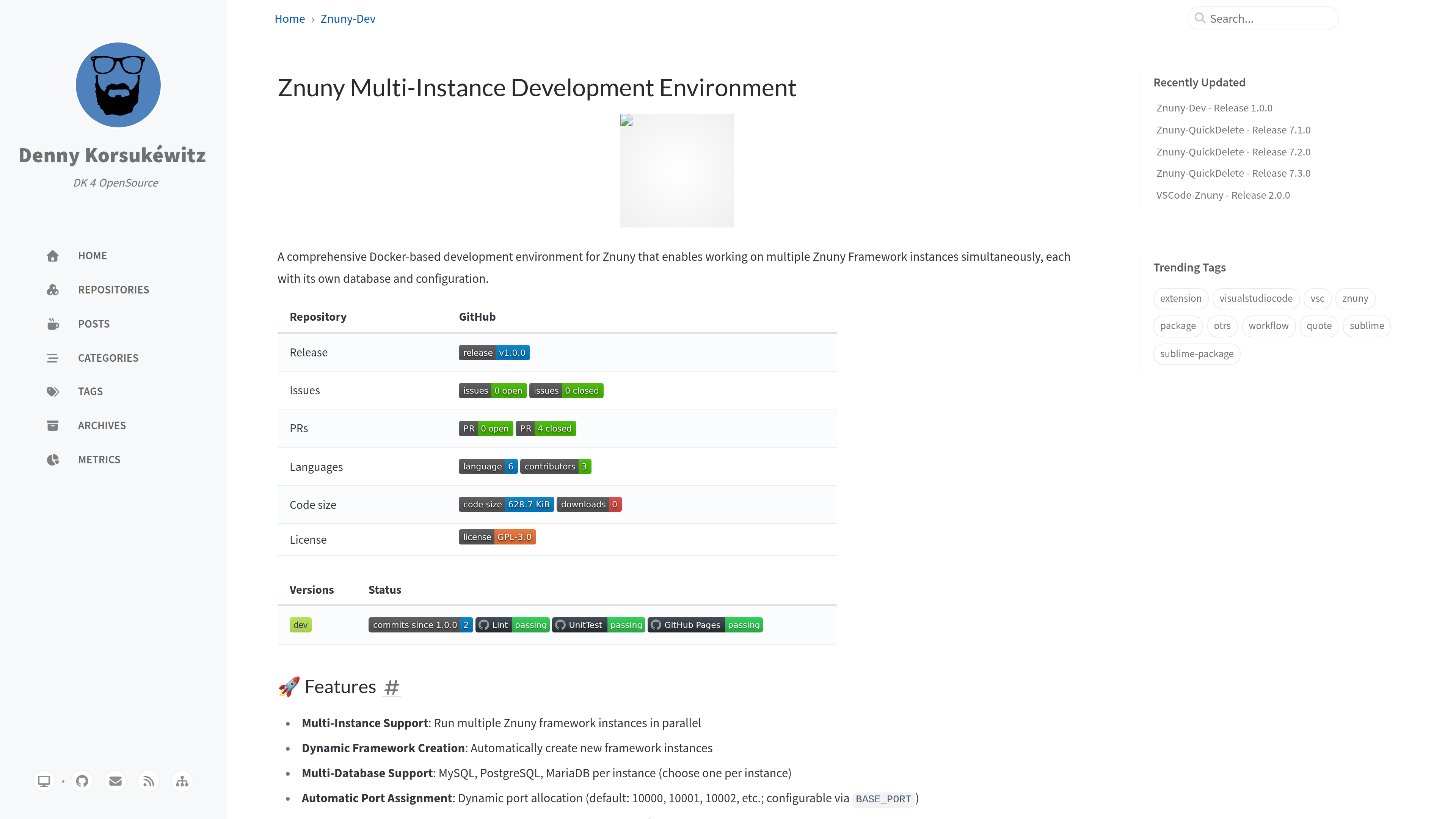
Task: Click the bearded avatar profile picture
Action: 118,85
